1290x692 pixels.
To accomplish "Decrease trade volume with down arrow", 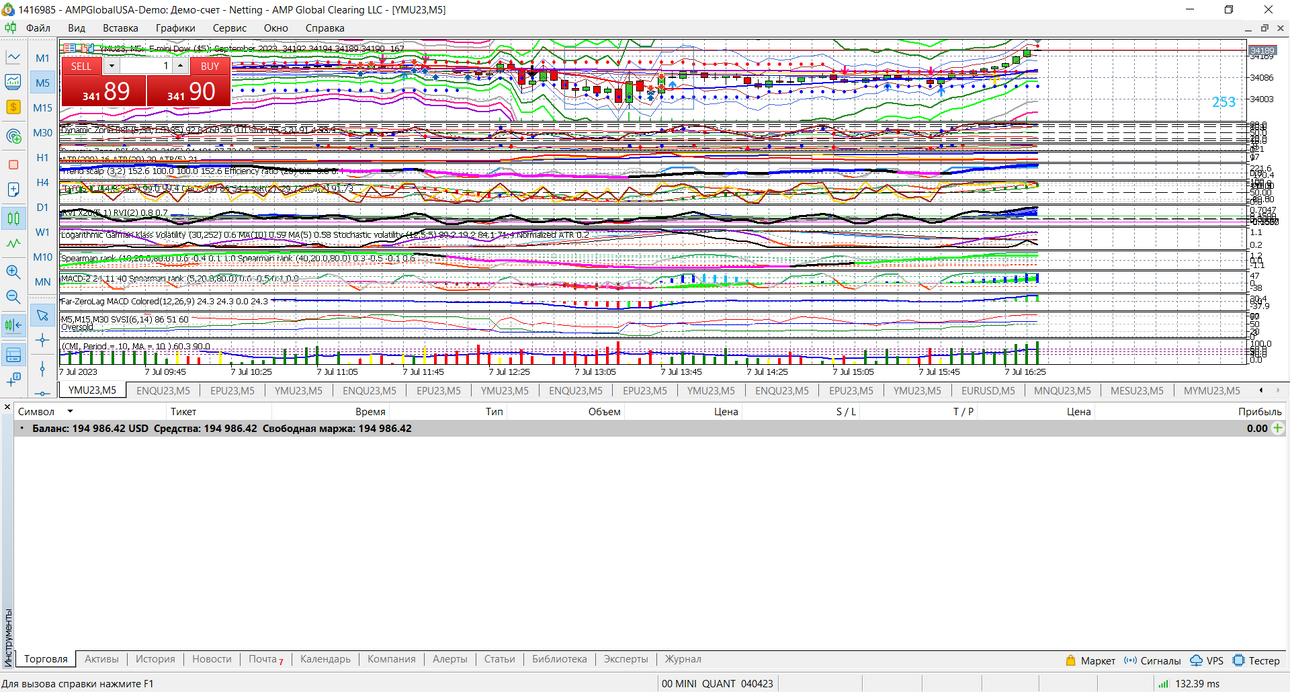I will click(x=110, y=66).
